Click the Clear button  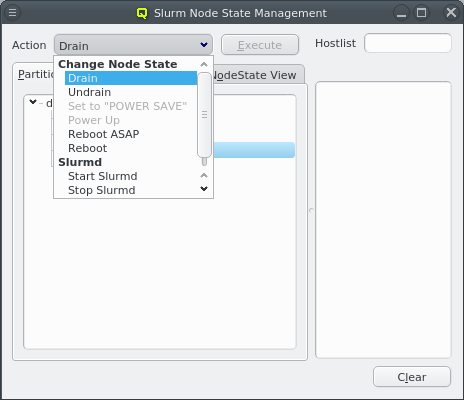coord(412,377)
